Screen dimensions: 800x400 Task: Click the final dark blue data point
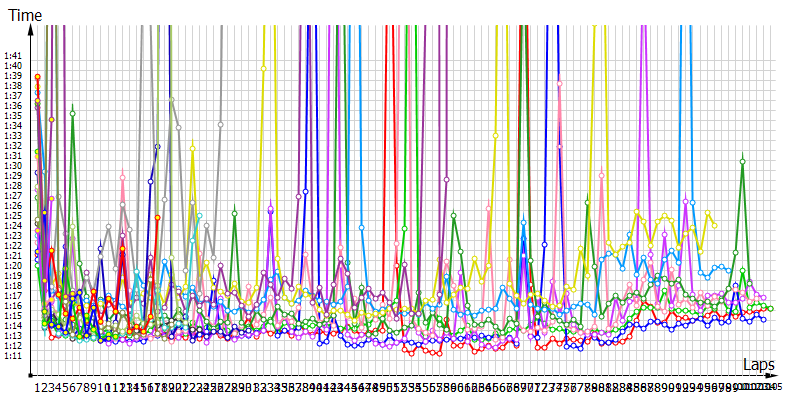[764, 319]
